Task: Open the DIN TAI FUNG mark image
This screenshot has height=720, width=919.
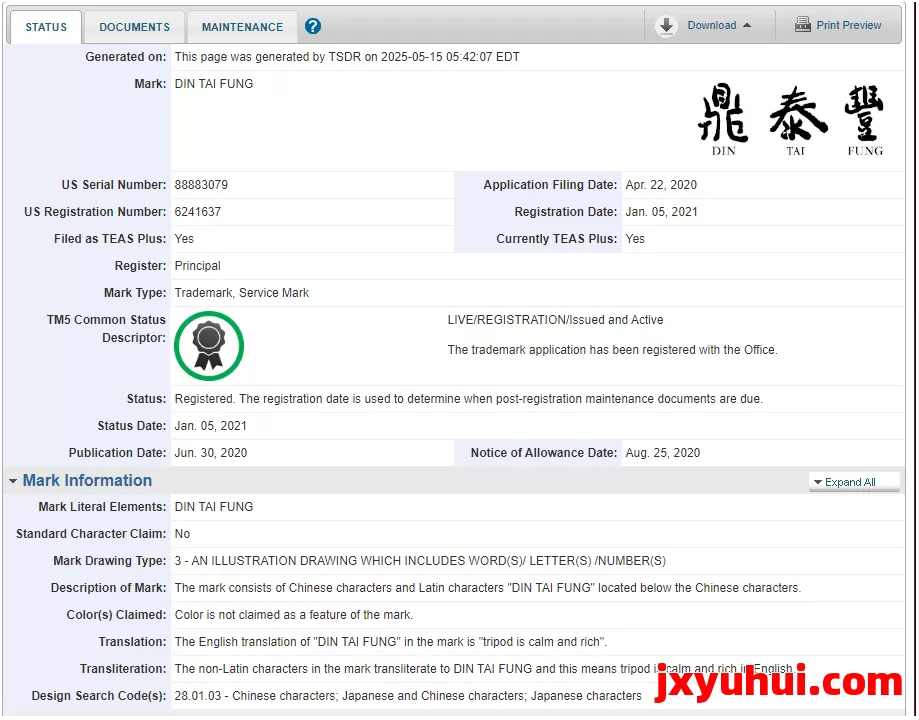Action: pyautogui.click(x=791, y=120)
